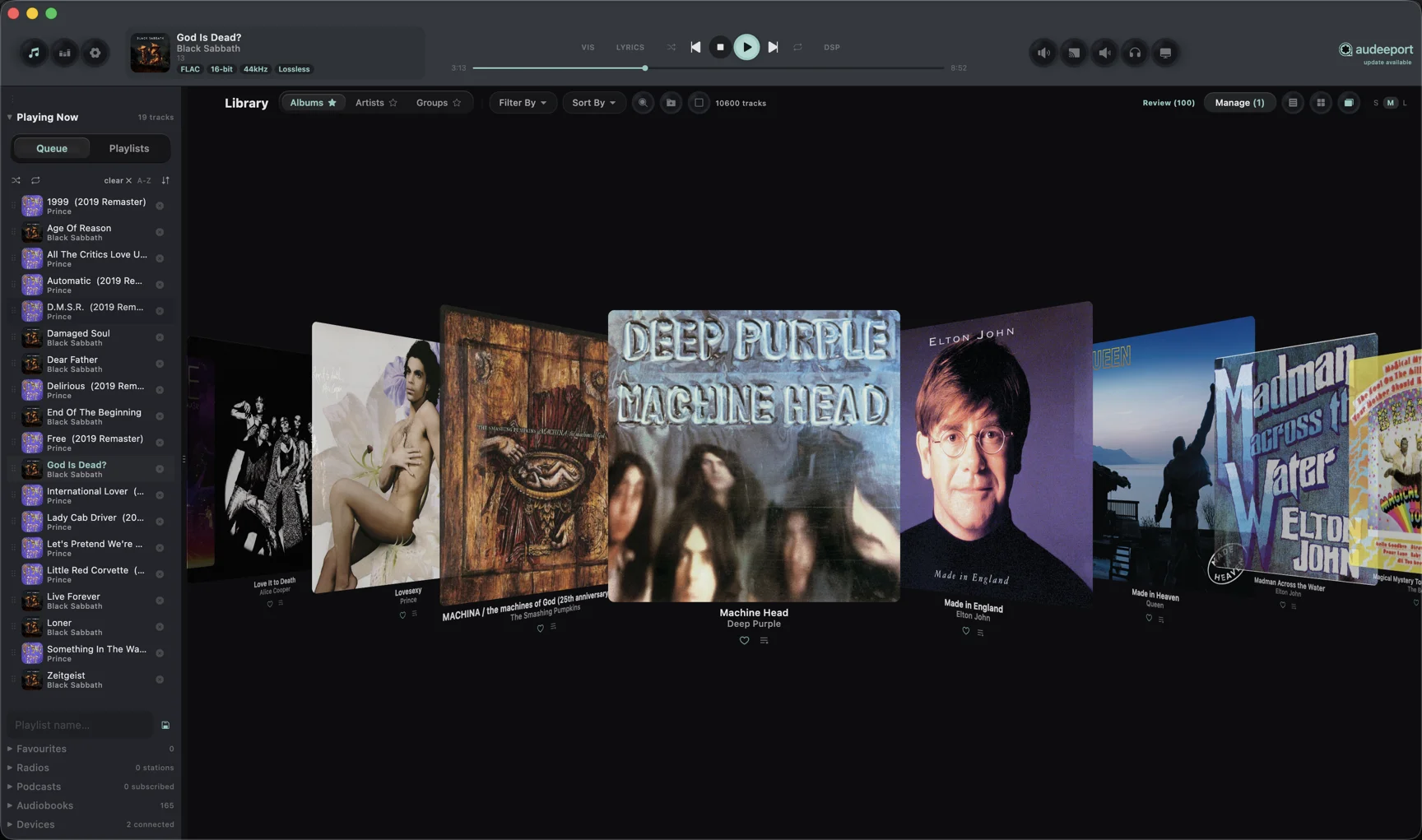Show the LYRICS view
This screenshot has height=840, width=1422.
(630, 47)
